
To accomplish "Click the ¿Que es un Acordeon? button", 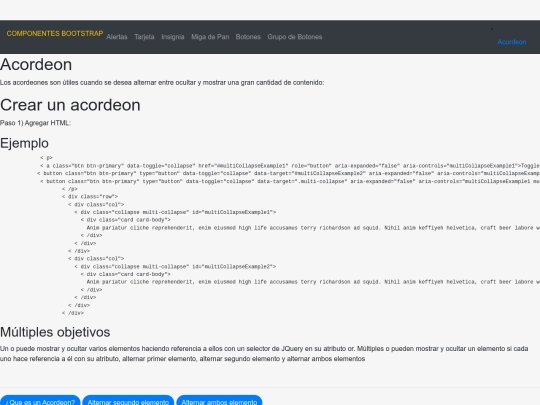I will point(40,401).
